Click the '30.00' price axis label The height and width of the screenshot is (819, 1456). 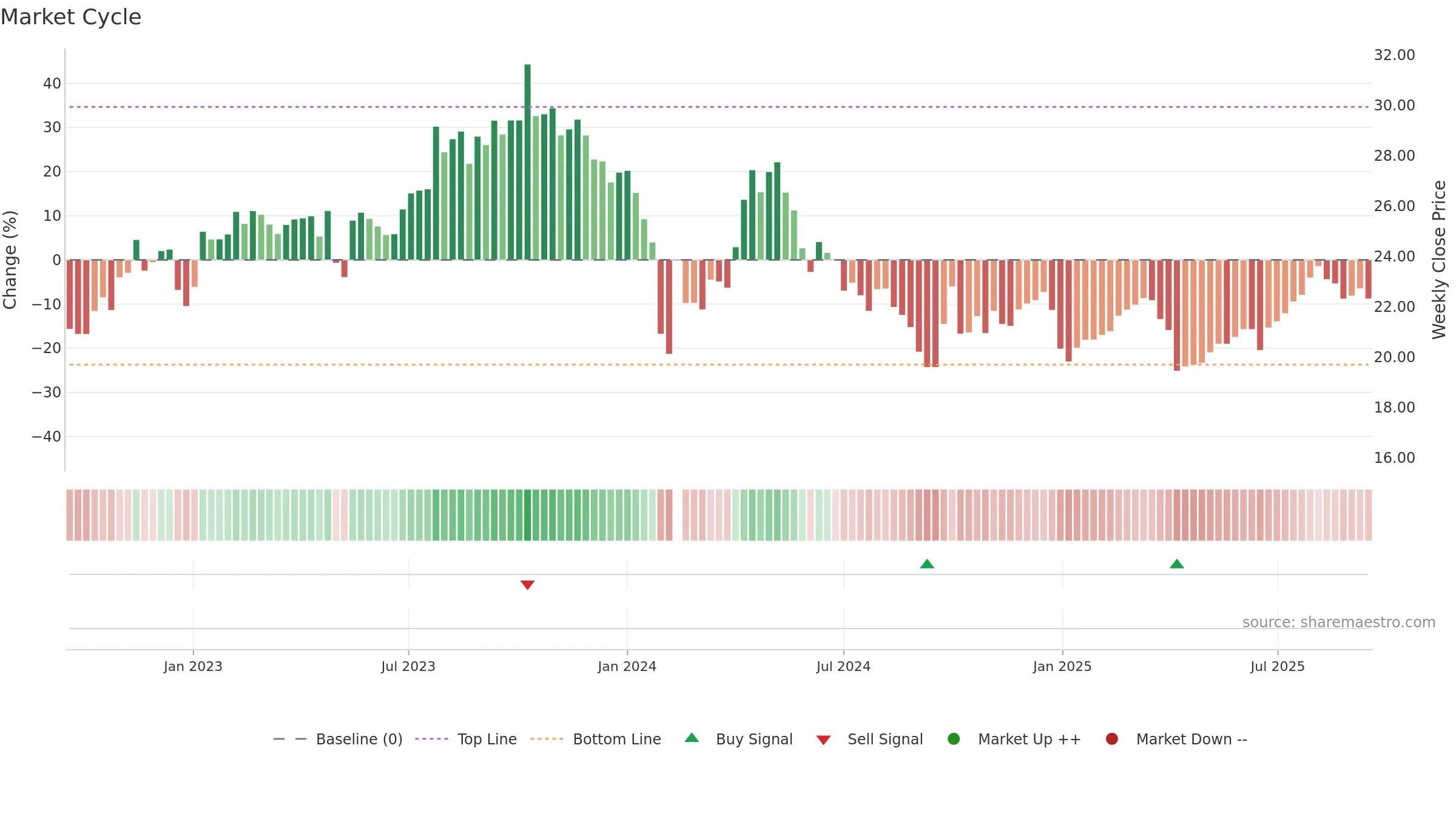[x=1394, y=106]
